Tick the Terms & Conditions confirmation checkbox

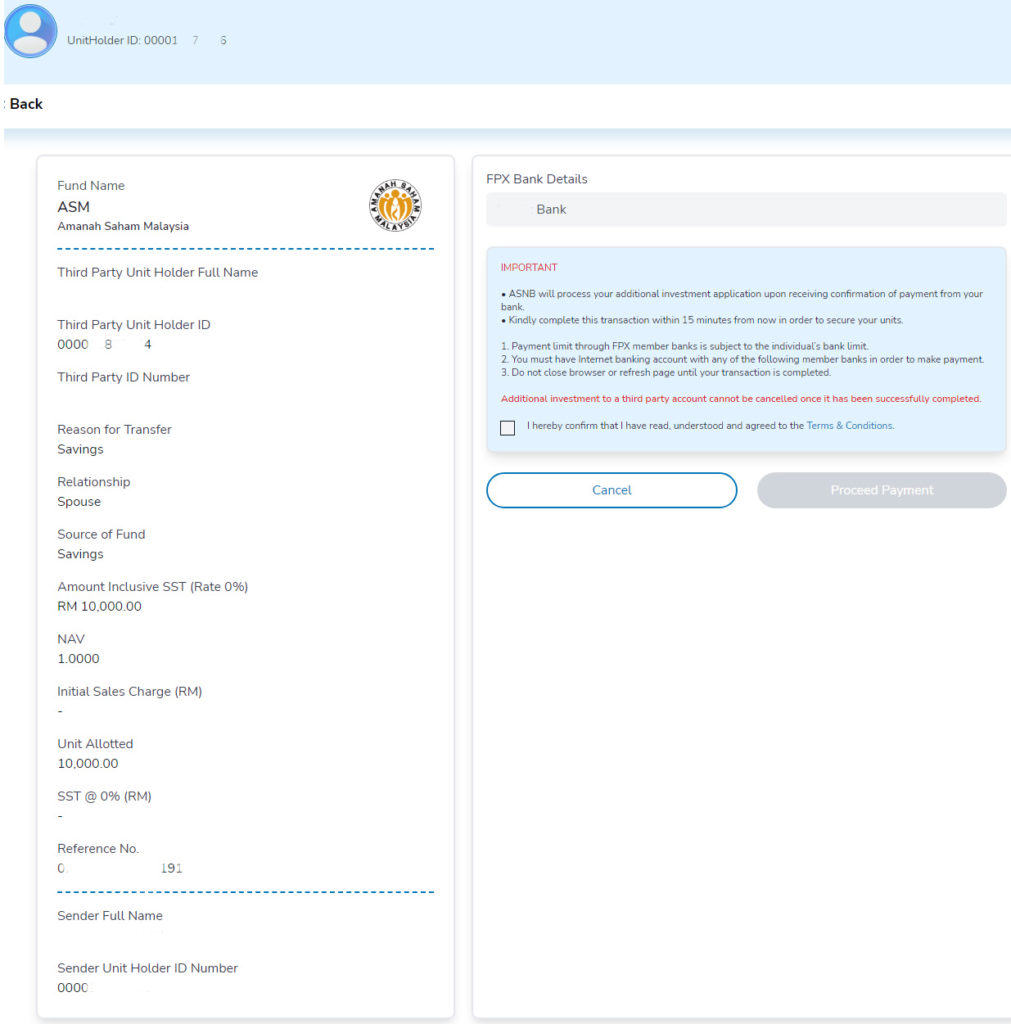(507, 428)
